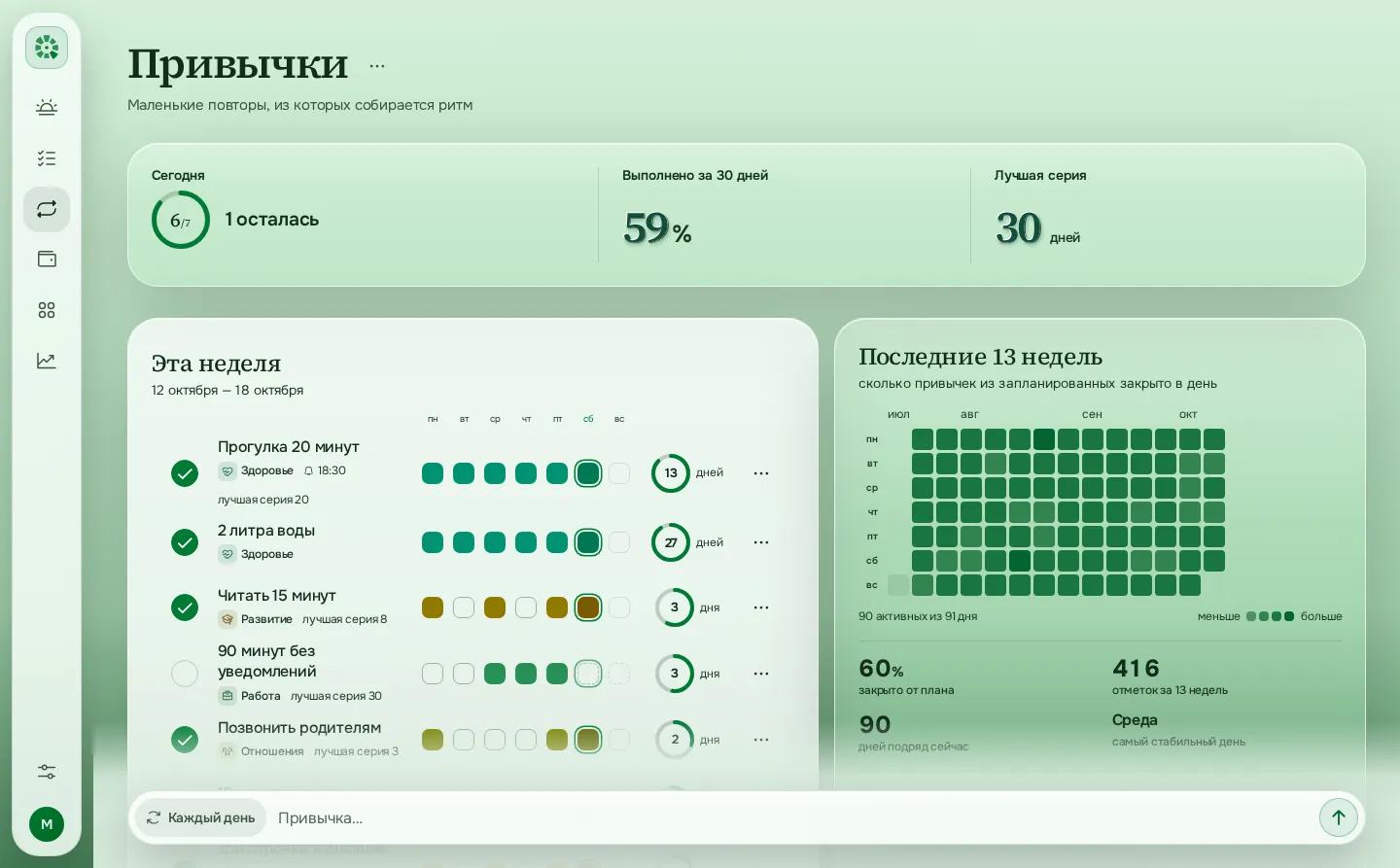Click the user avatar M

tap(47, 824)
